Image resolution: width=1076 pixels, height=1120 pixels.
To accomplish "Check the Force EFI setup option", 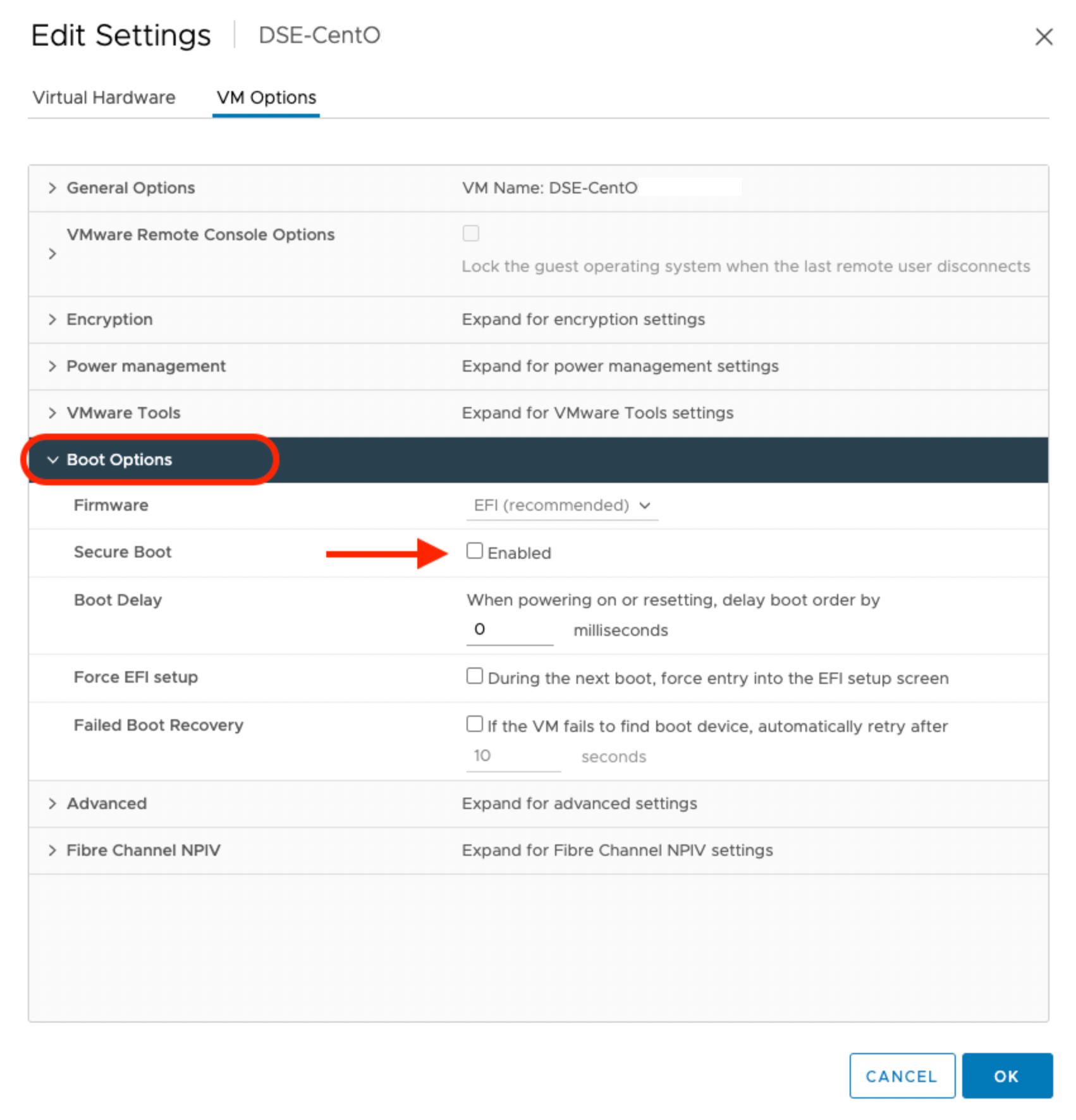I will (x=474, y=676).
